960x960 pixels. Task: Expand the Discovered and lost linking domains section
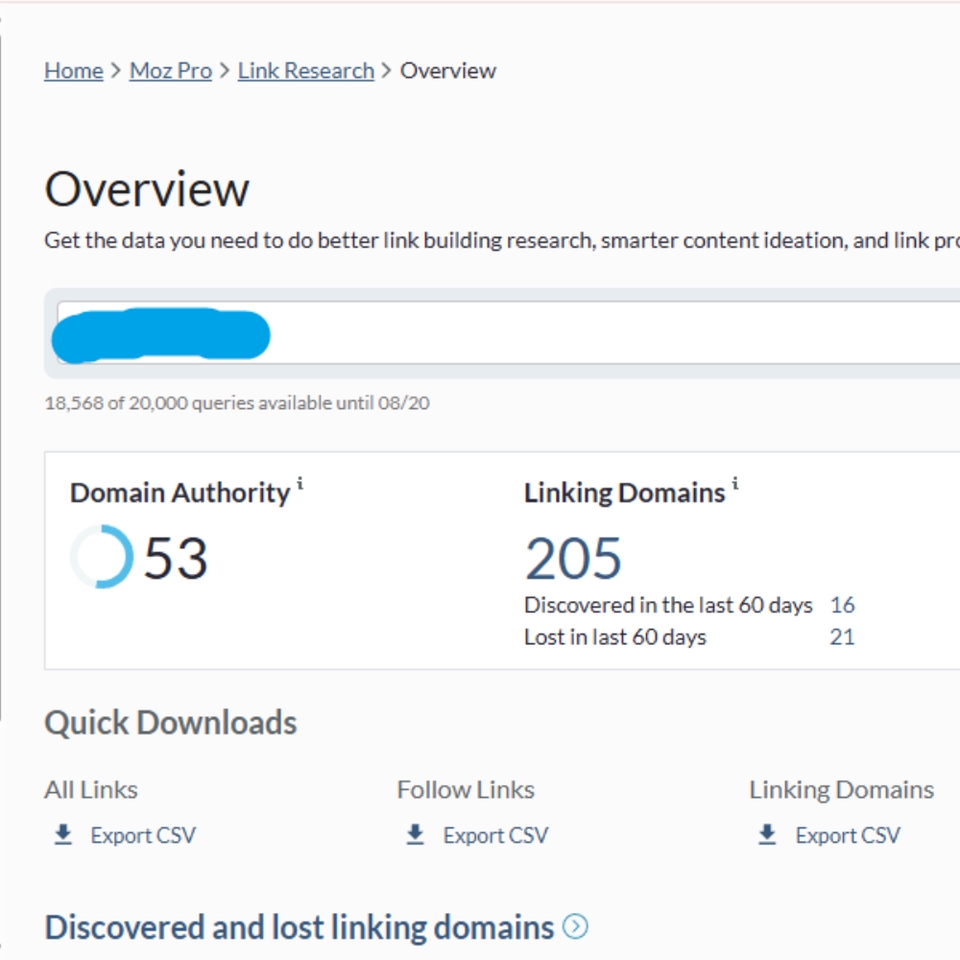[576, 928]
